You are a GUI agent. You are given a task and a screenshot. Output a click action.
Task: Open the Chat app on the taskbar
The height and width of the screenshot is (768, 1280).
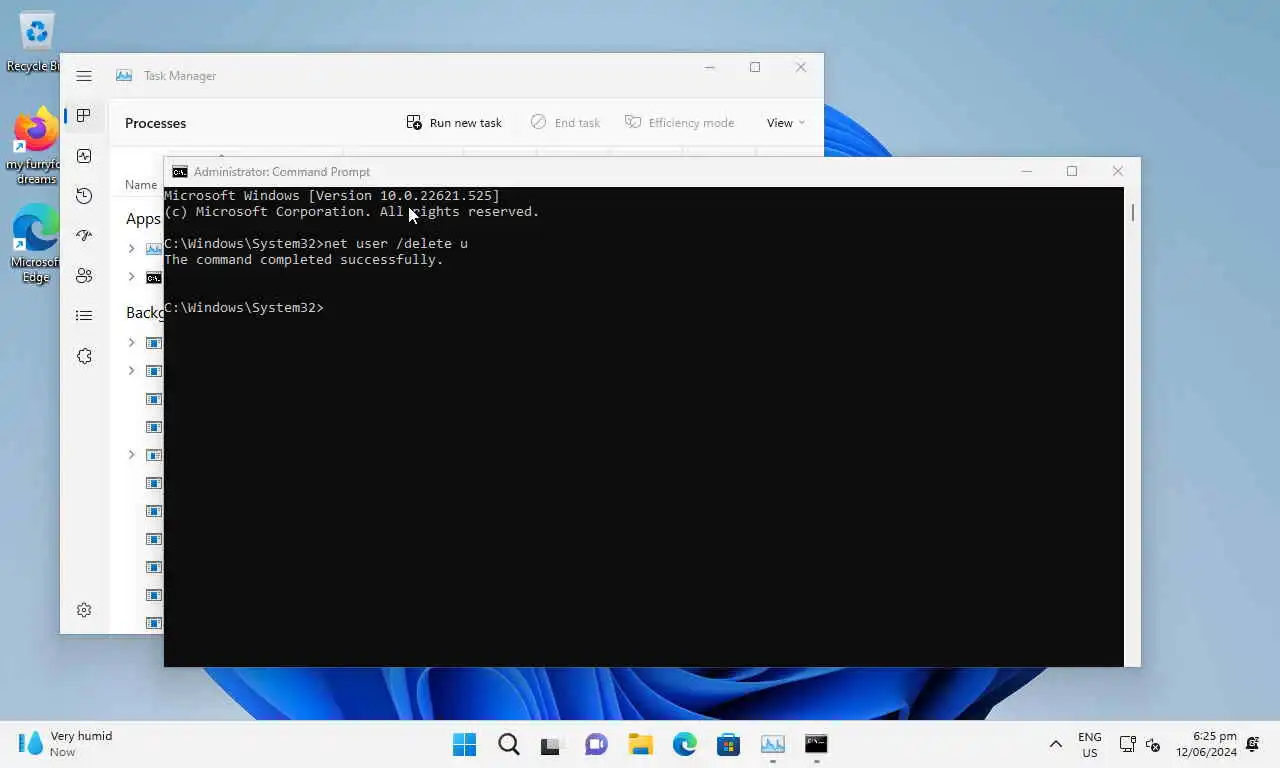pos(596,744)
